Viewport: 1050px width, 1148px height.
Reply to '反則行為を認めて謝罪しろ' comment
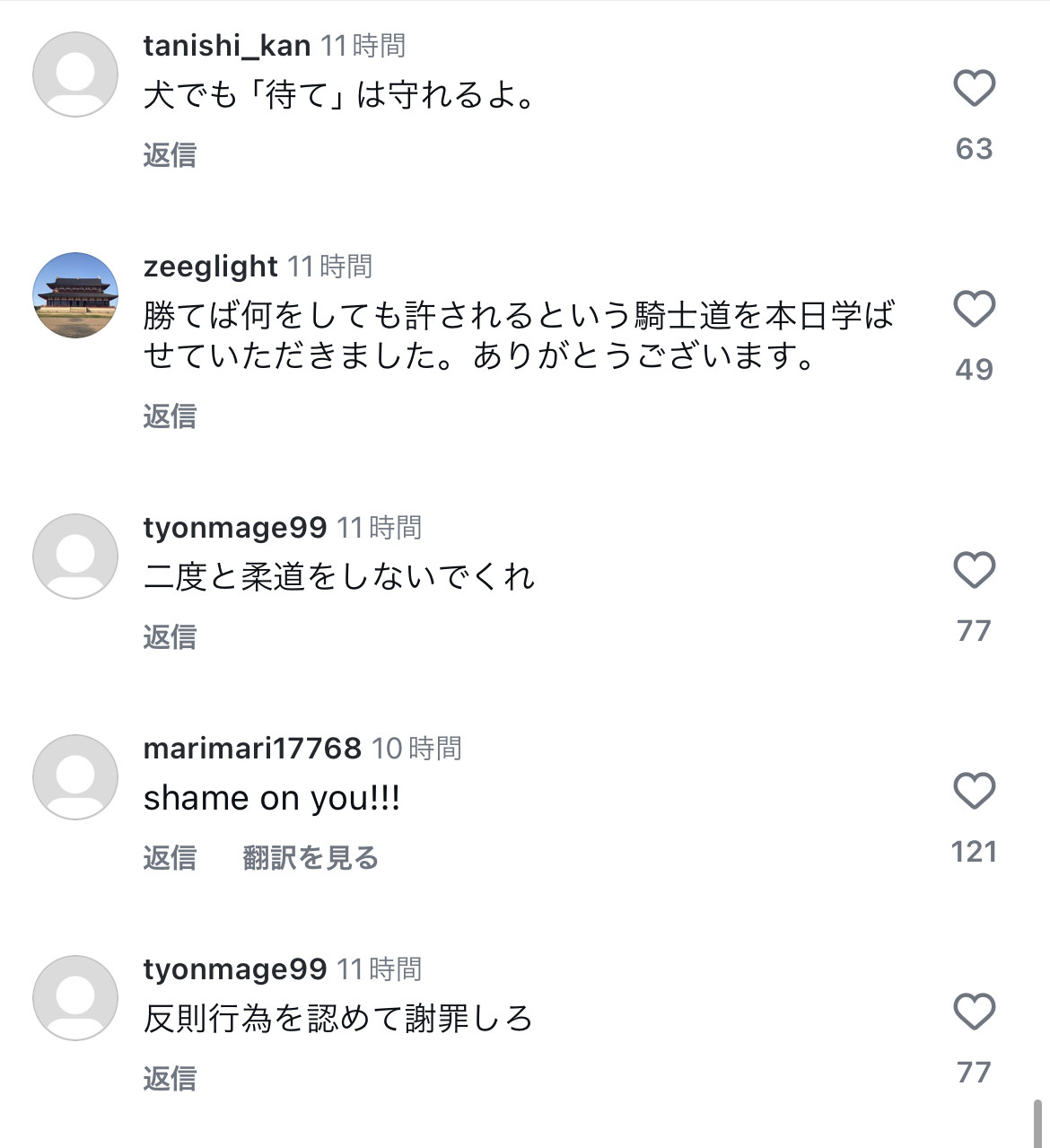[170, 1079]
